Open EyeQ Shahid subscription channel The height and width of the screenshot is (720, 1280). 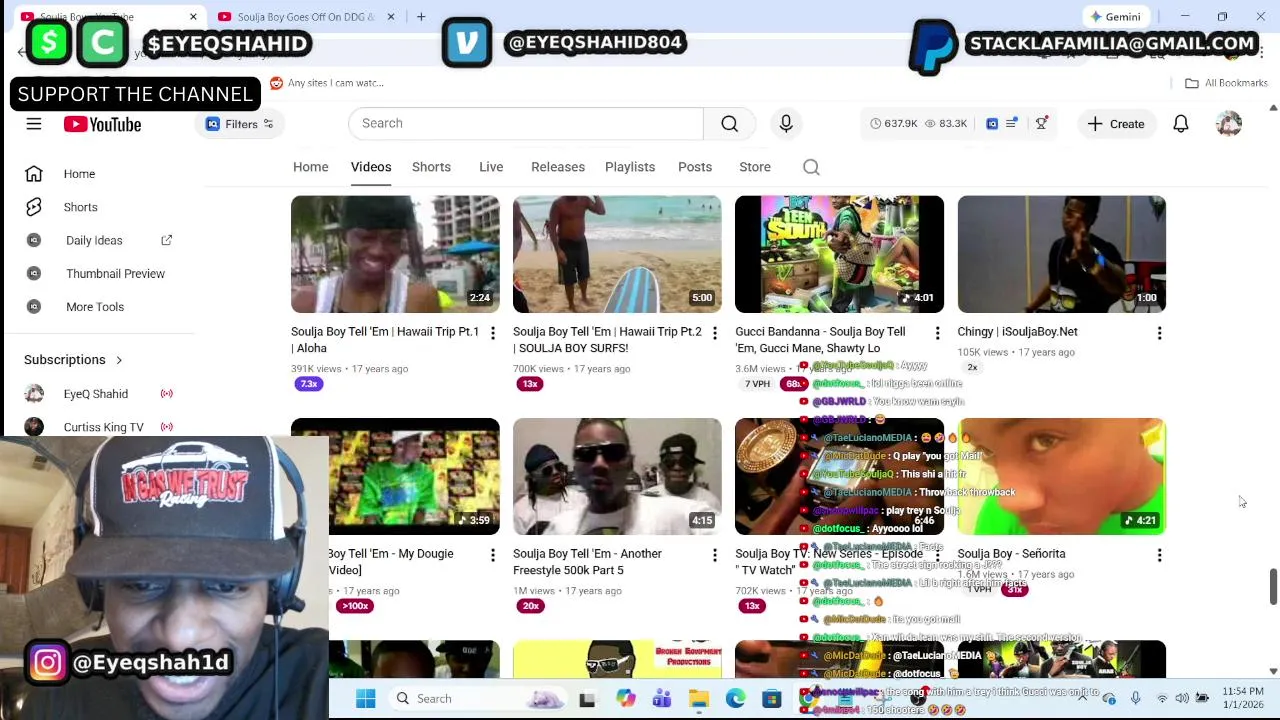point(96,394)
